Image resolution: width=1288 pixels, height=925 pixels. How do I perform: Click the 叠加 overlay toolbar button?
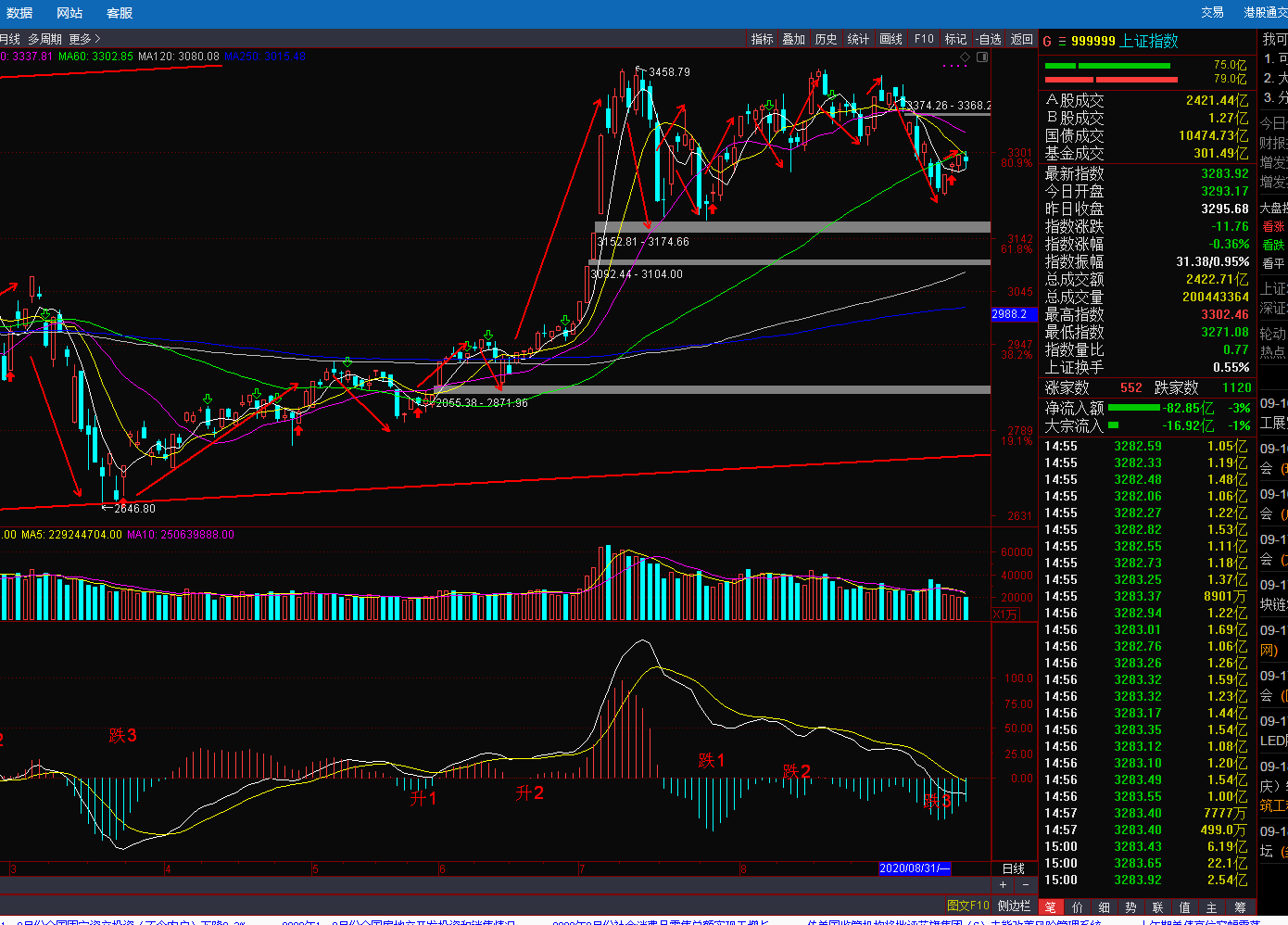pyautogui.click(x=794, y=39)
